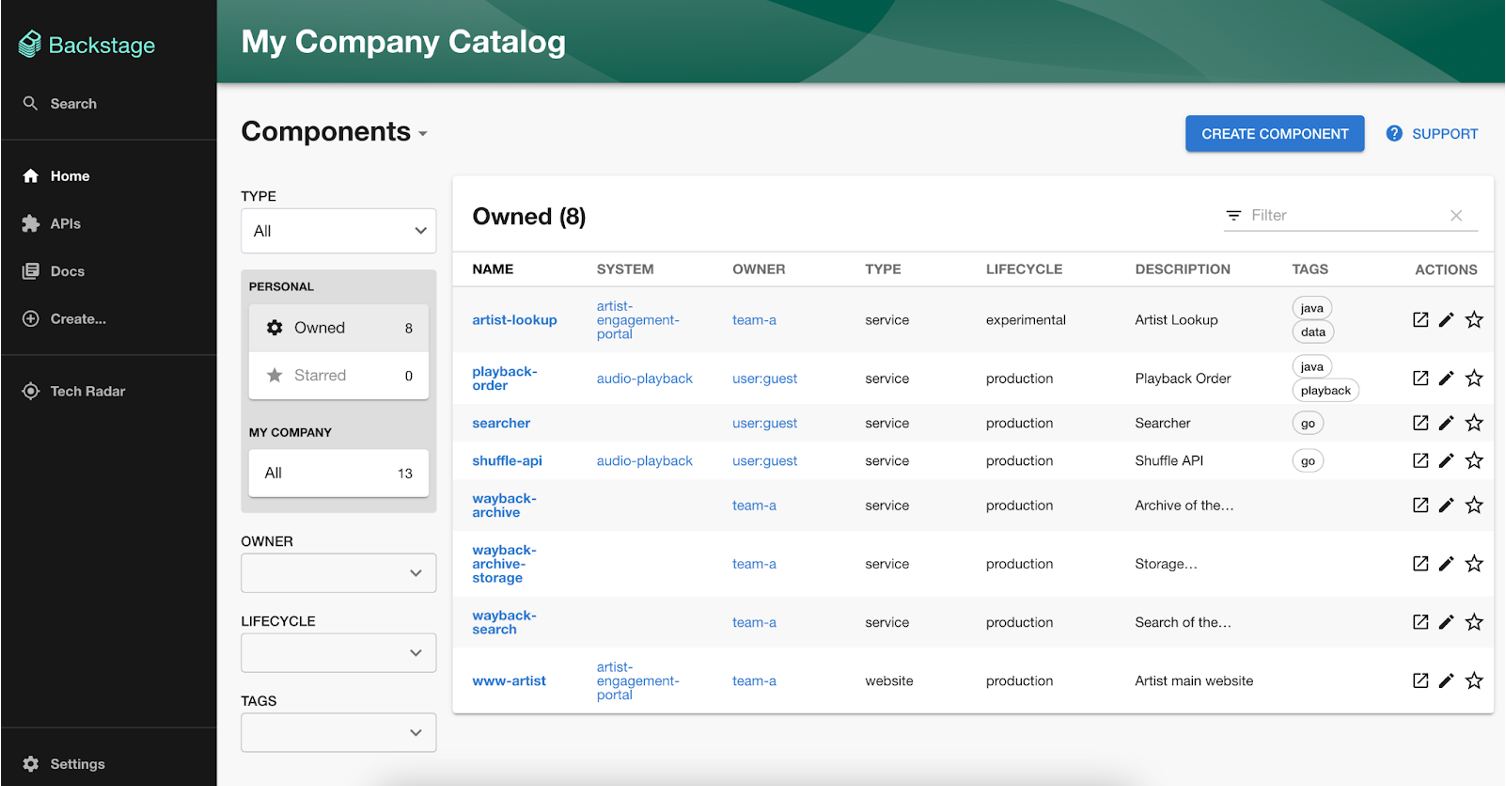Viewport: 1506px width, 786px height.
Task: Open view icon for searcher row
Action: pyautogui.click(x=1420, y=423)
